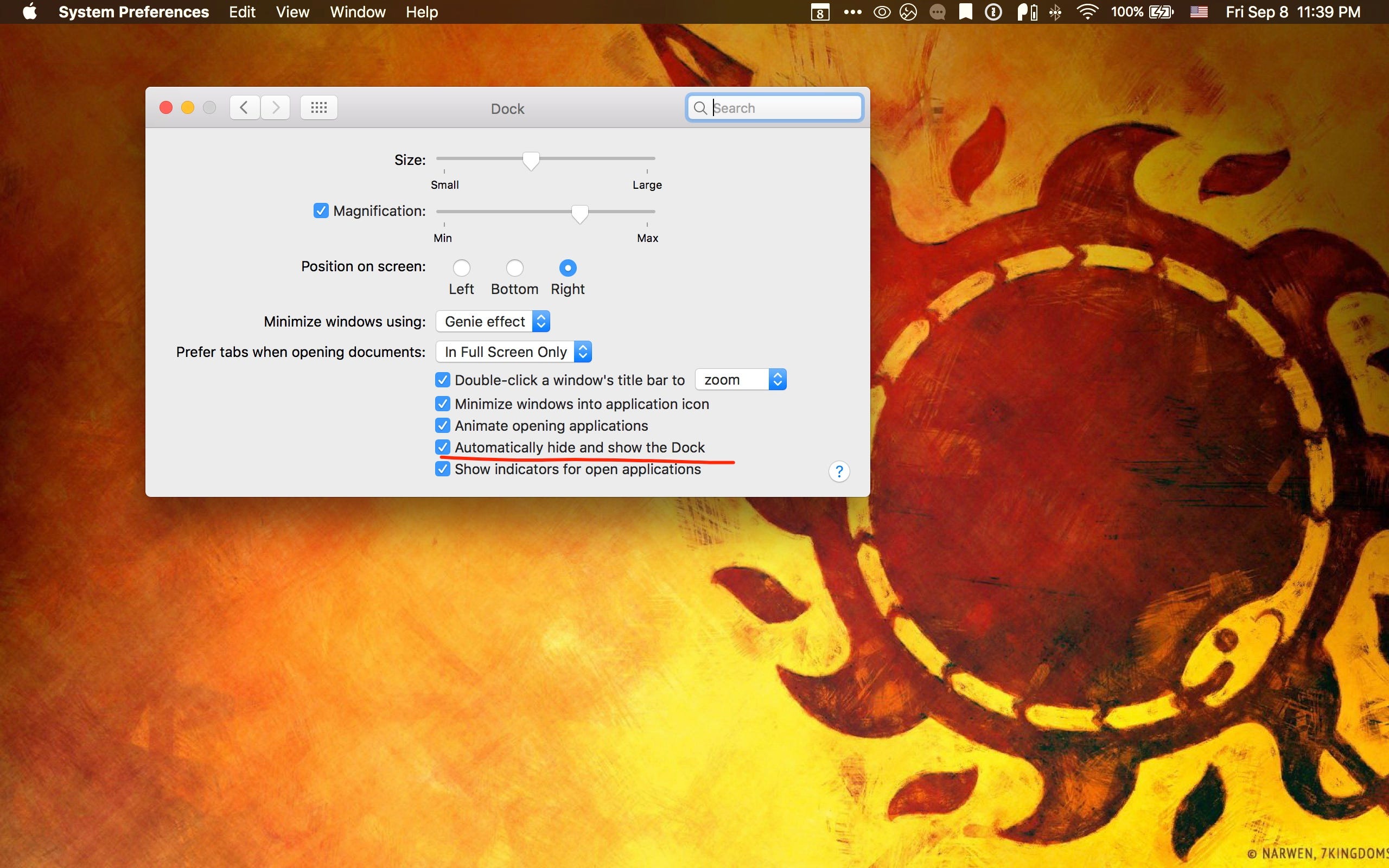This screenshot has width=1389, height=868.
Task: Open the Apple menu
Action: 29,11
